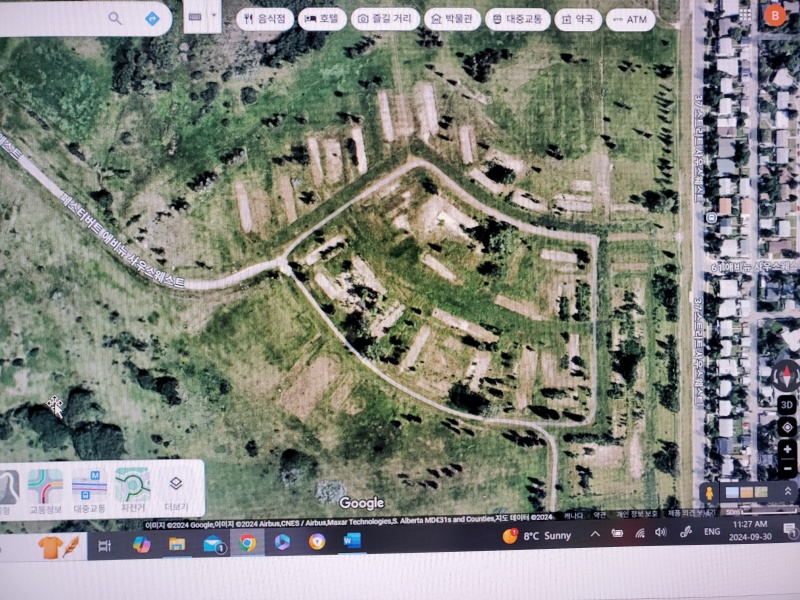Open directions with the blue arrow icon
800x600 pixels.
[x=152, y=19]
